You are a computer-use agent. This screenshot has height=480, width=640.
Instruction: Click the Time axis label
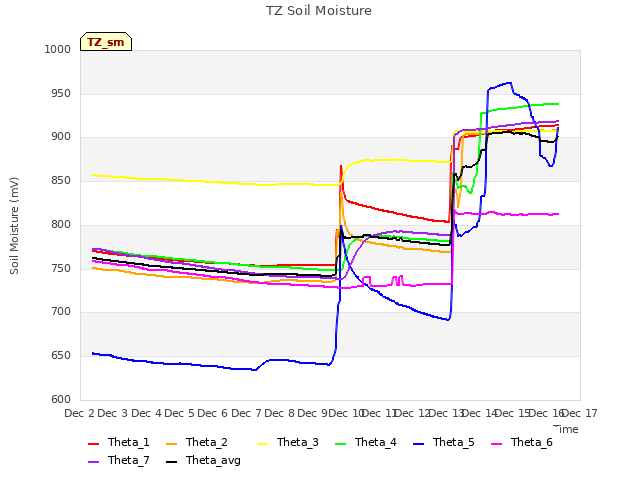pyautogui.click(x=566, y=429)
